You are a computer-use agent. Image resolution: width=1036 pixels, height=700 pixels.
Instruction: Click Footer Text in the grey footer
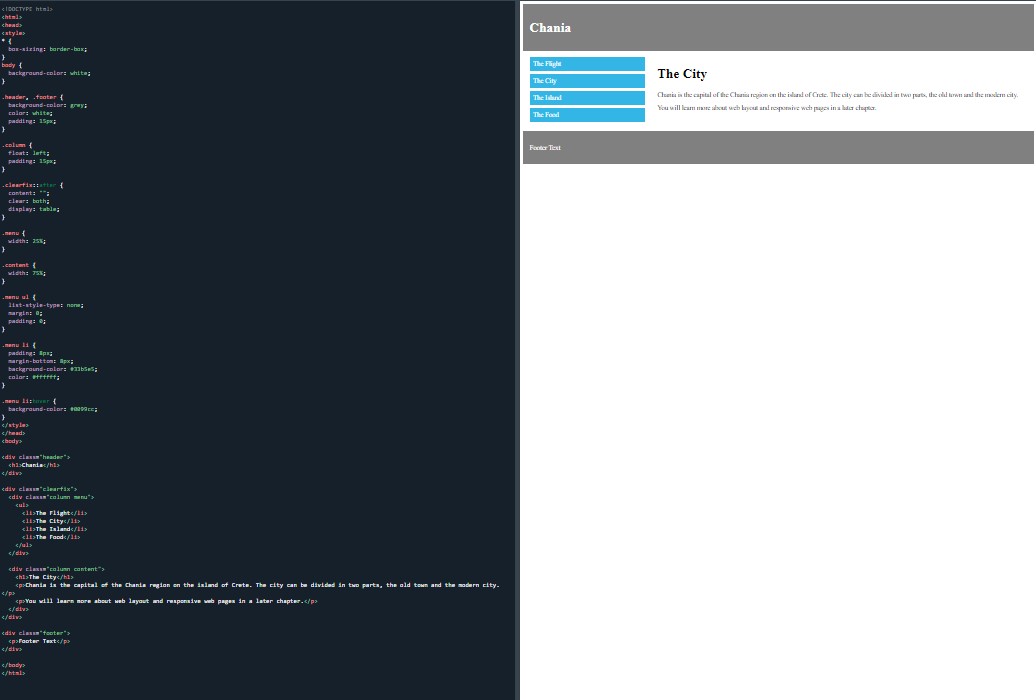545,148
